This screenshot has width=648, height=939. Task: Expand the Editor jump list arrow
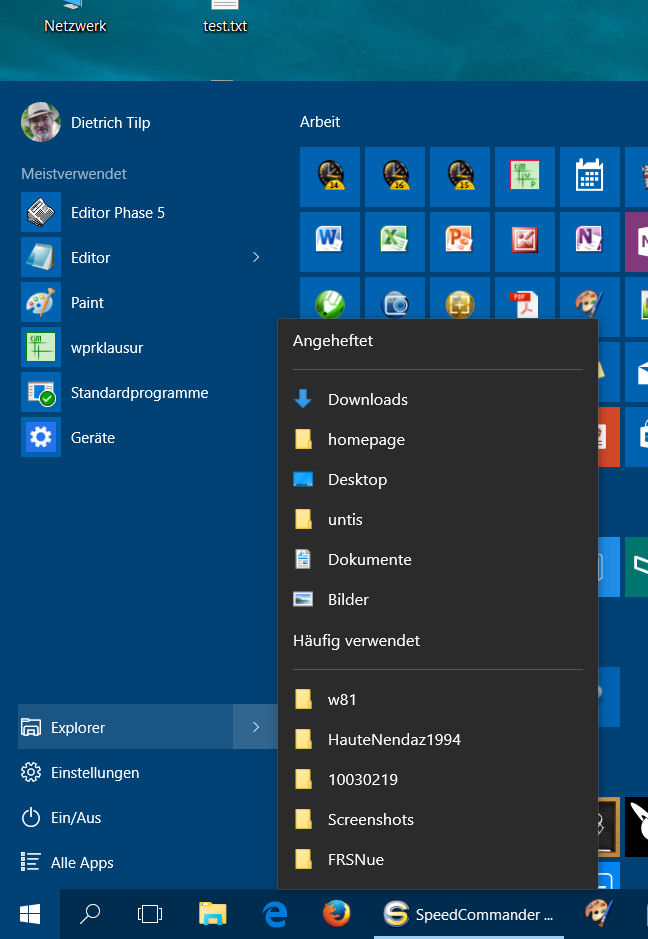point(256,258)
